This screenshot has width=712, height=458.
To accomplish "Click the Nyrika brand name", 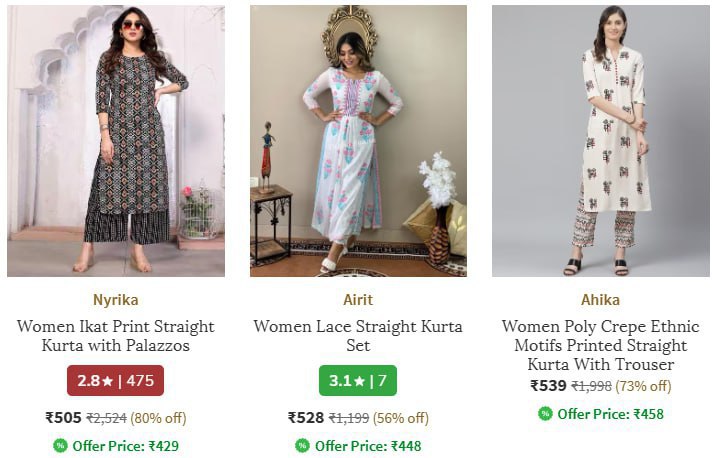I will (x=116, y=300).
